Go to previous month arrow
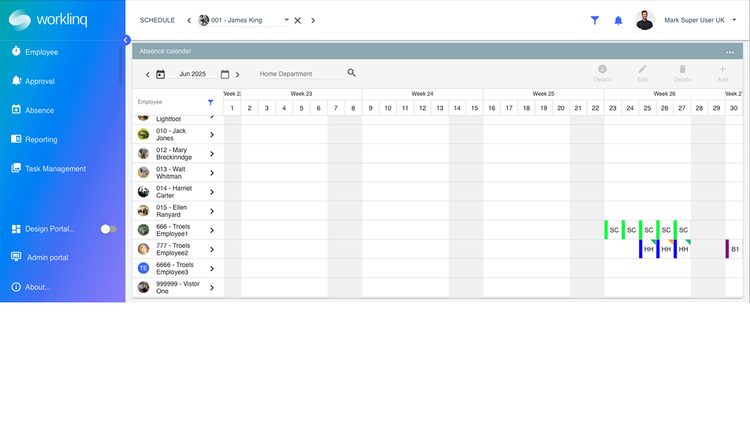This screenshot has height=422, width=750. (148, 74)
